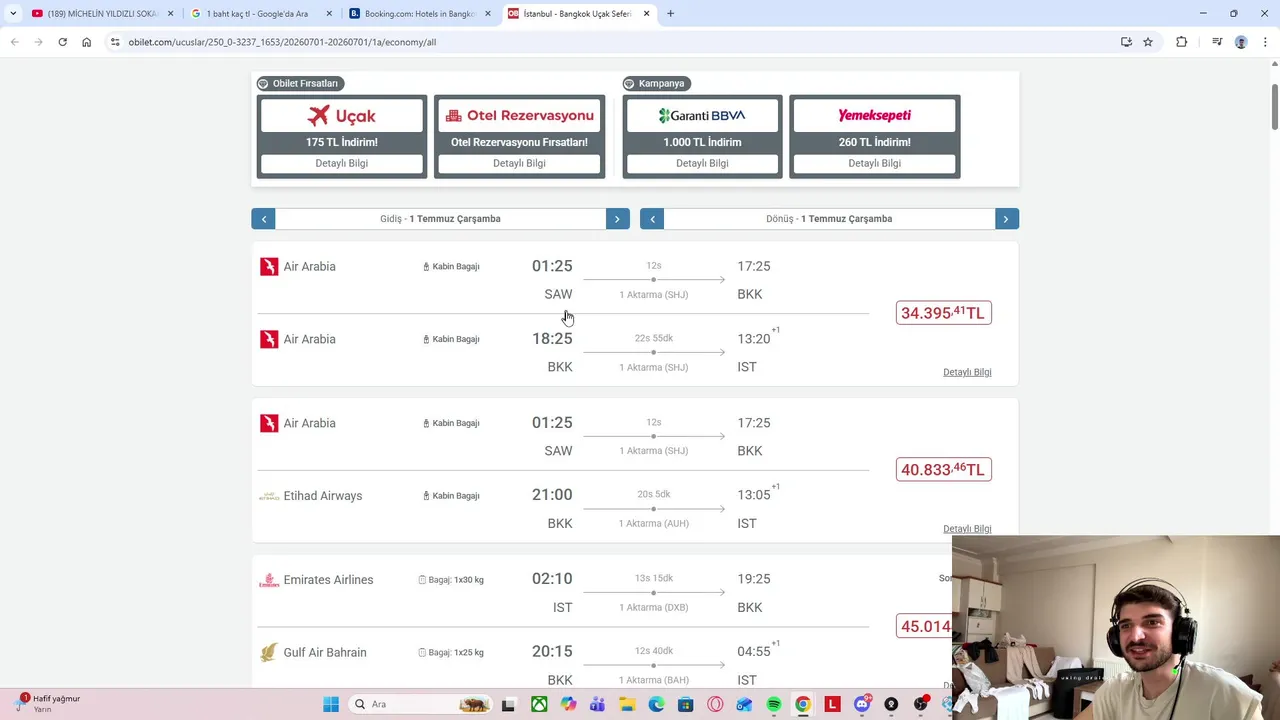Go to browser home page

pyautogui.click(x=86, y=42)
